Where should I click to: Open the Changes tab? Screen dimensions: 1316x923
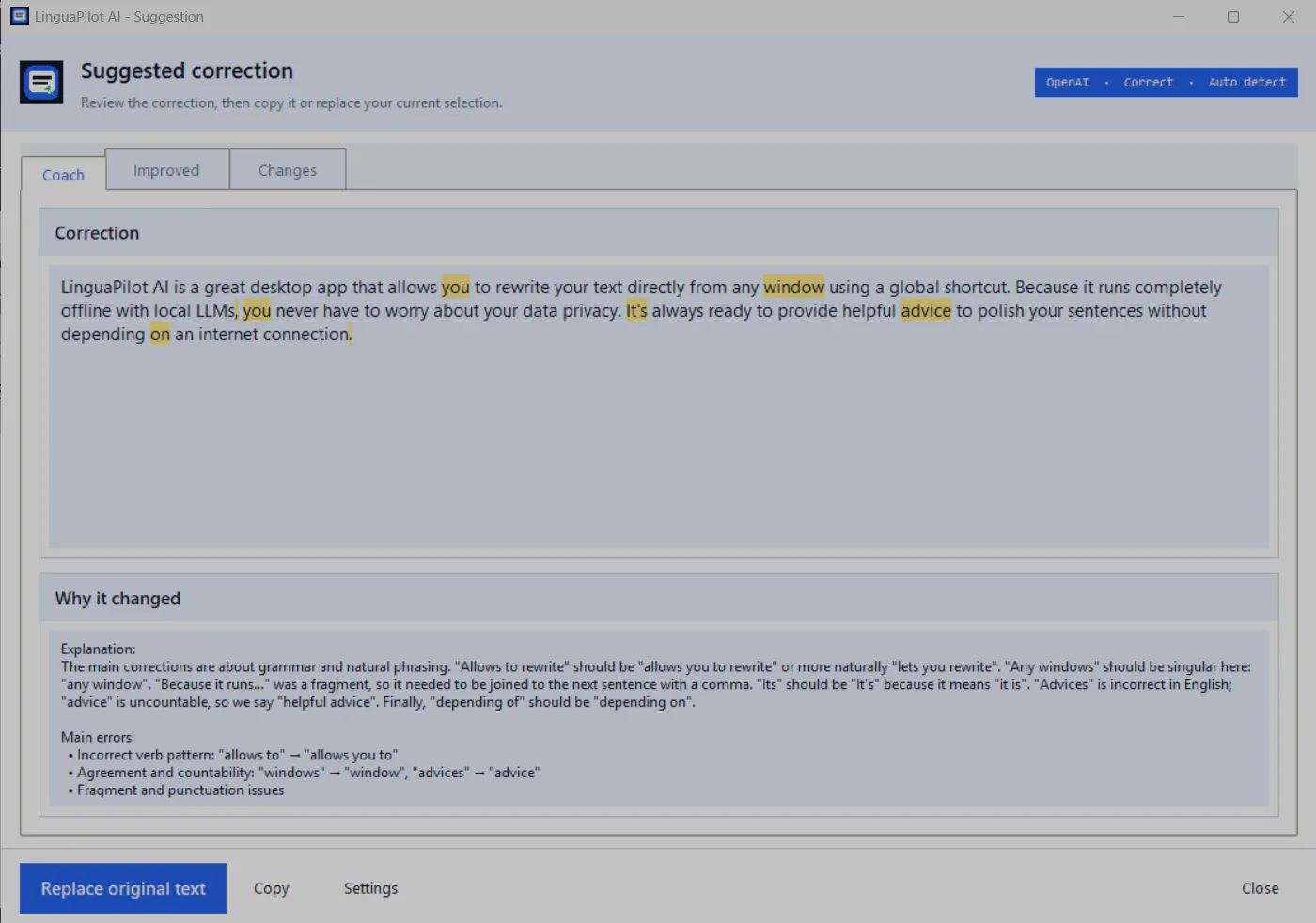click(288, 170)
